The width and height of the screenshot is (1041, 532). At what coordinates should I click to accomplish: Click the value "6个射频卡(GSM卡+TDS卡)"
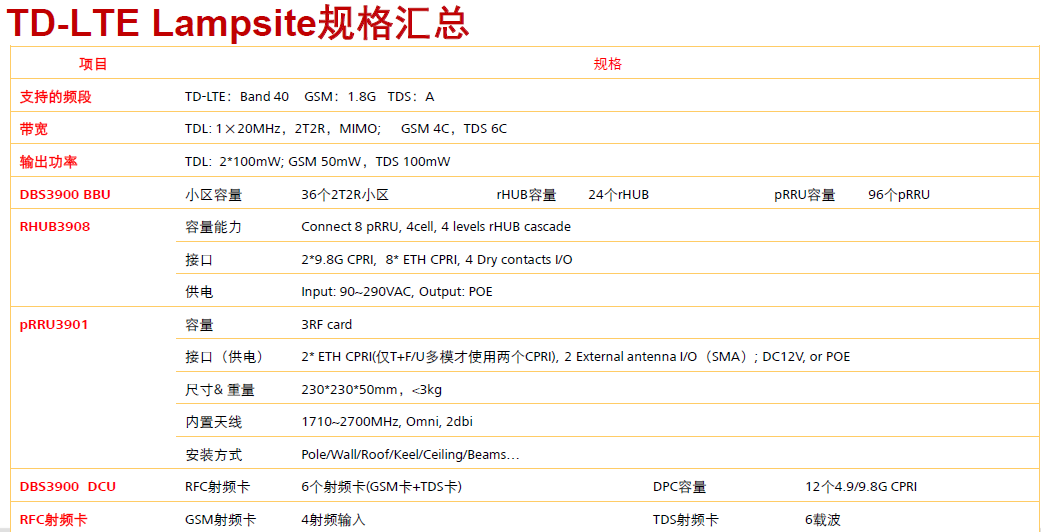tap(382, 488)
